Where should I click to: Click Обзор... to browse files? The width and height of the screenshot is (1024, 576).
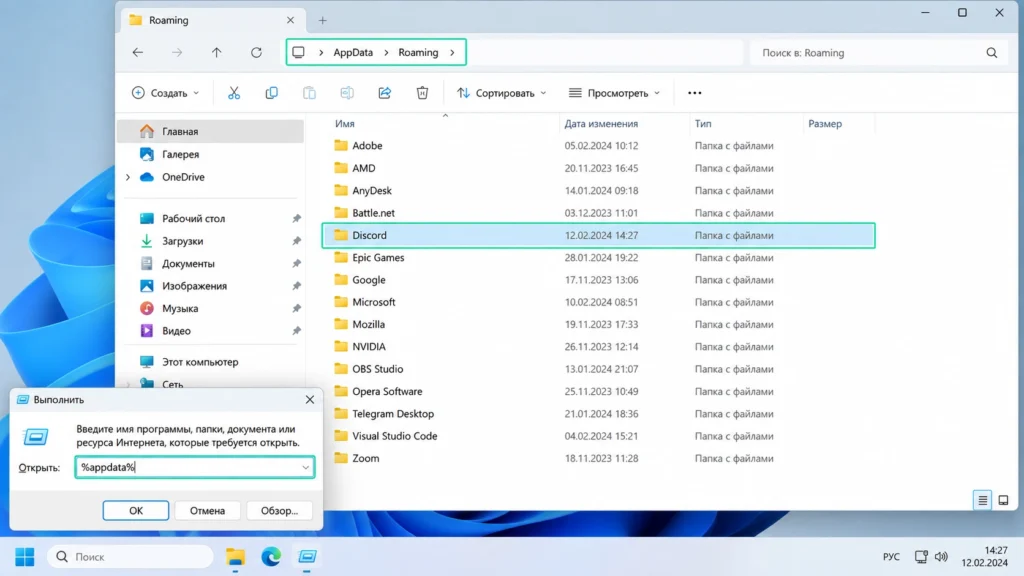click(x=280, y=511)
